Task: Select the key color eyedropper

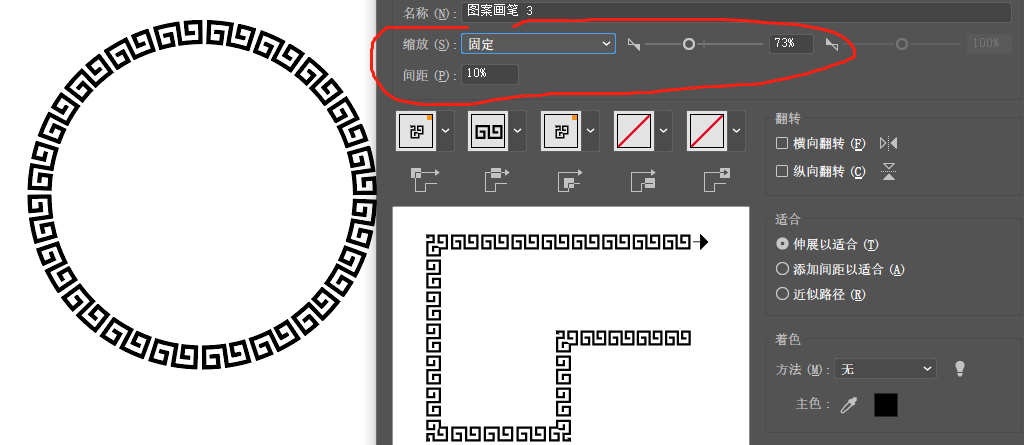Action: (x=848, y=405)
